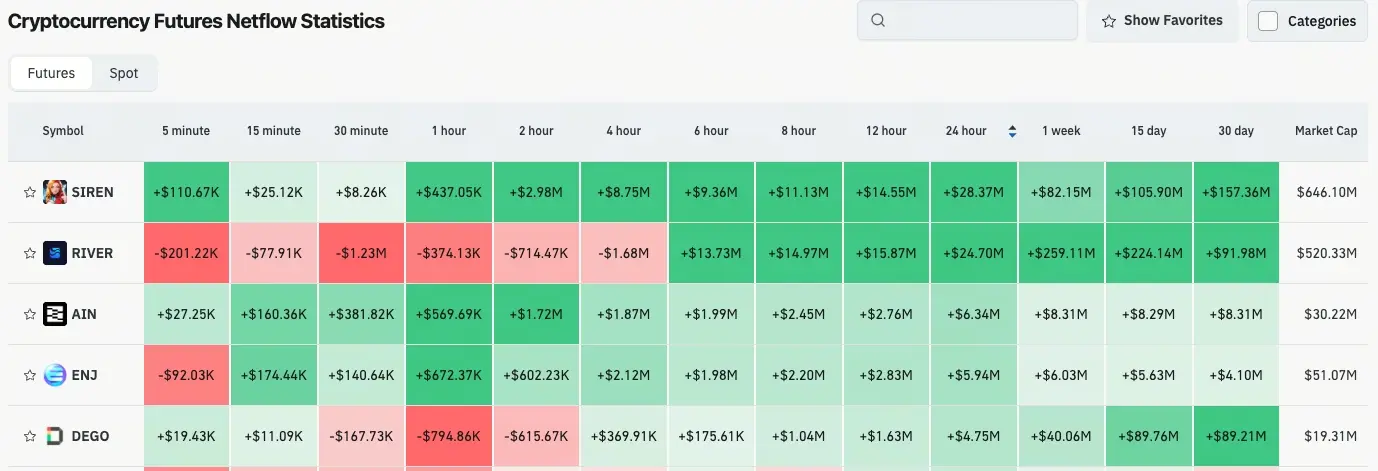Open the DEGO symbol link
1378x471 pixels.
(x=90, y=436)
